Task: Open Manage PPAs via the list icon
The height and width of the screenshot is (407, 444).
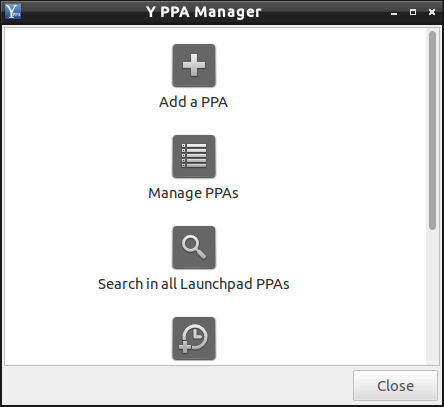Action: [x=194, y=156]
